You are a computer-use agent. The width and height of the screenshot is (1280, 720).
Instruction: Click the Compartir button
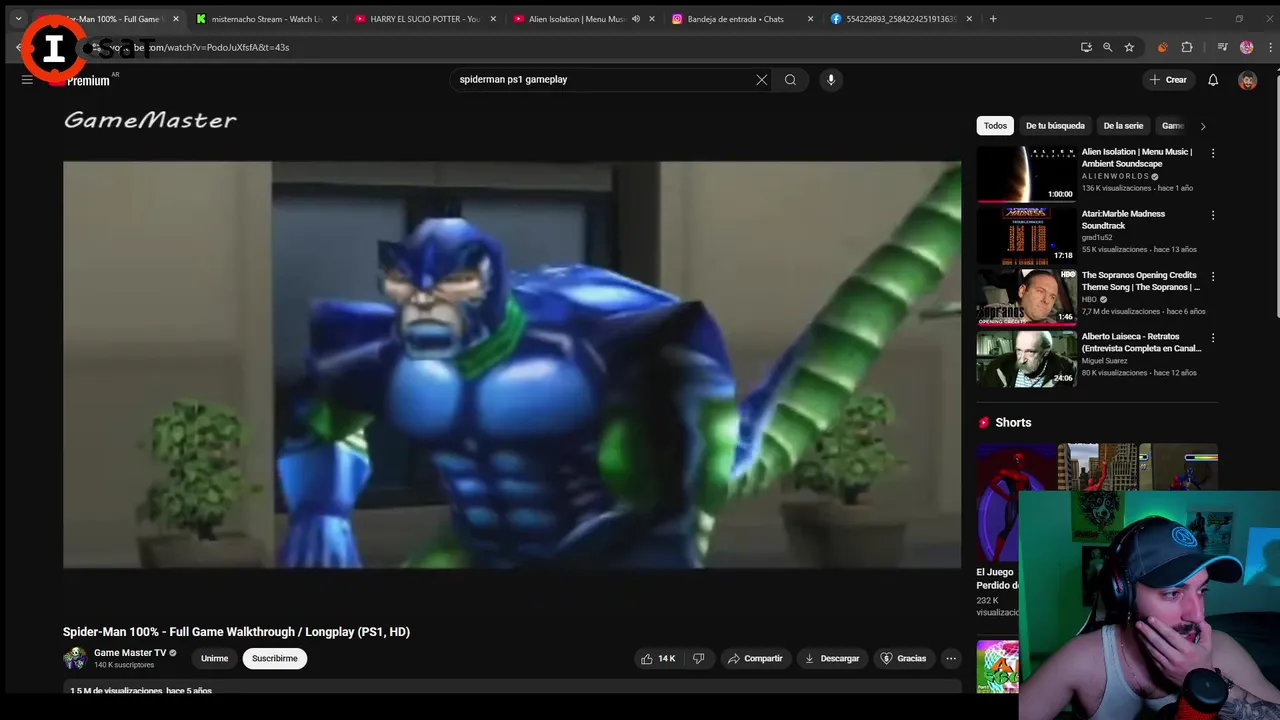(x=755, y=658)
